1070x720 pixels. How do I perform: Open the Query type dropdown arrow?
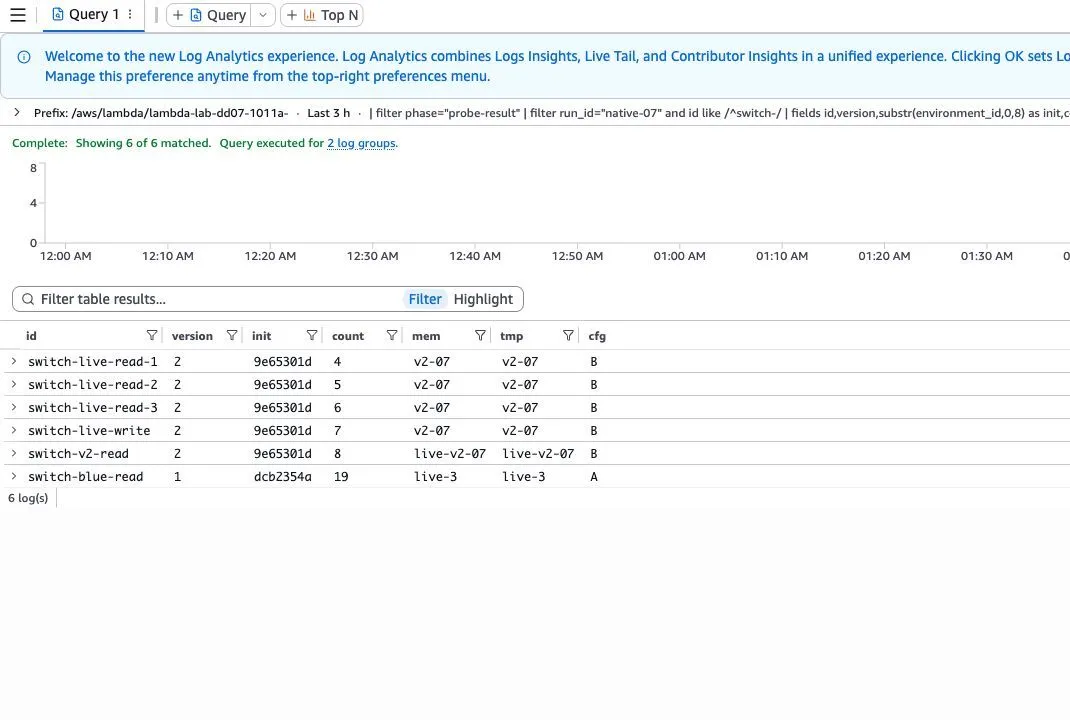coord(263,15)
